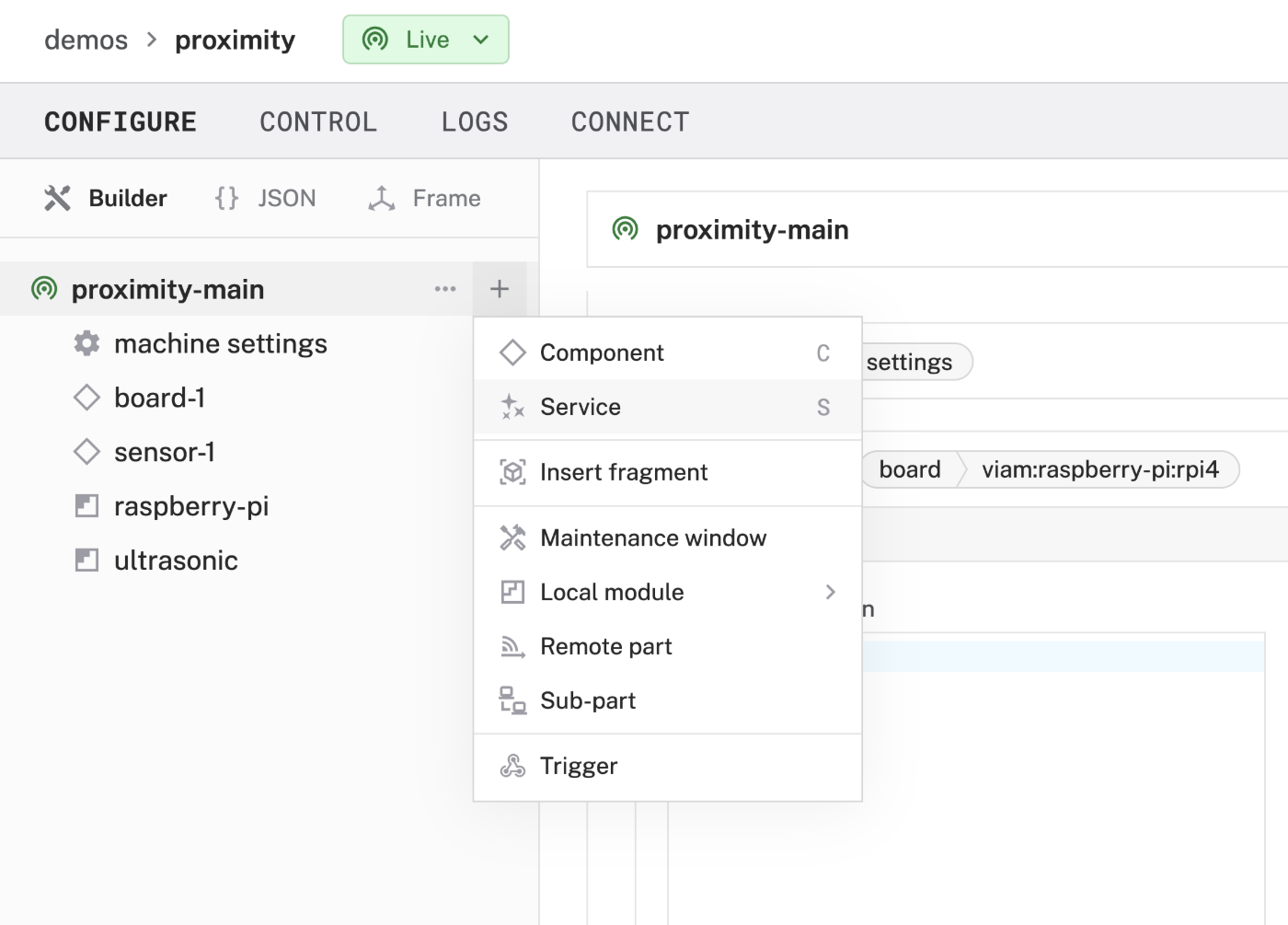This screenshot has height=925, width=1288.
Task: Choose Maintenance window from the menu
Action: pyautogui.click(x=668, y=538)
